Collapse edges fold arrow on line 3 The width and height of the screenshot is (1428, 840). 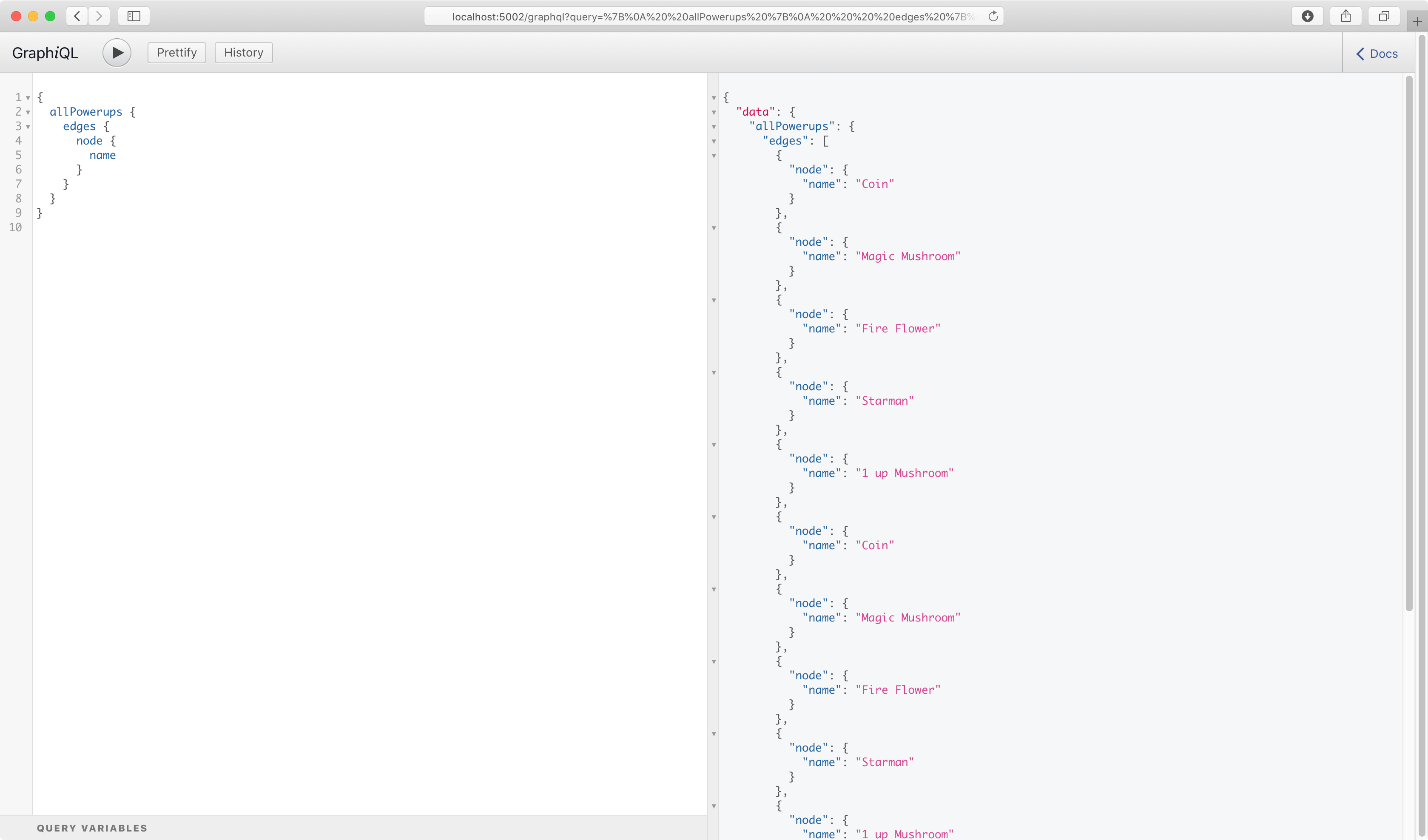[28, 127]
